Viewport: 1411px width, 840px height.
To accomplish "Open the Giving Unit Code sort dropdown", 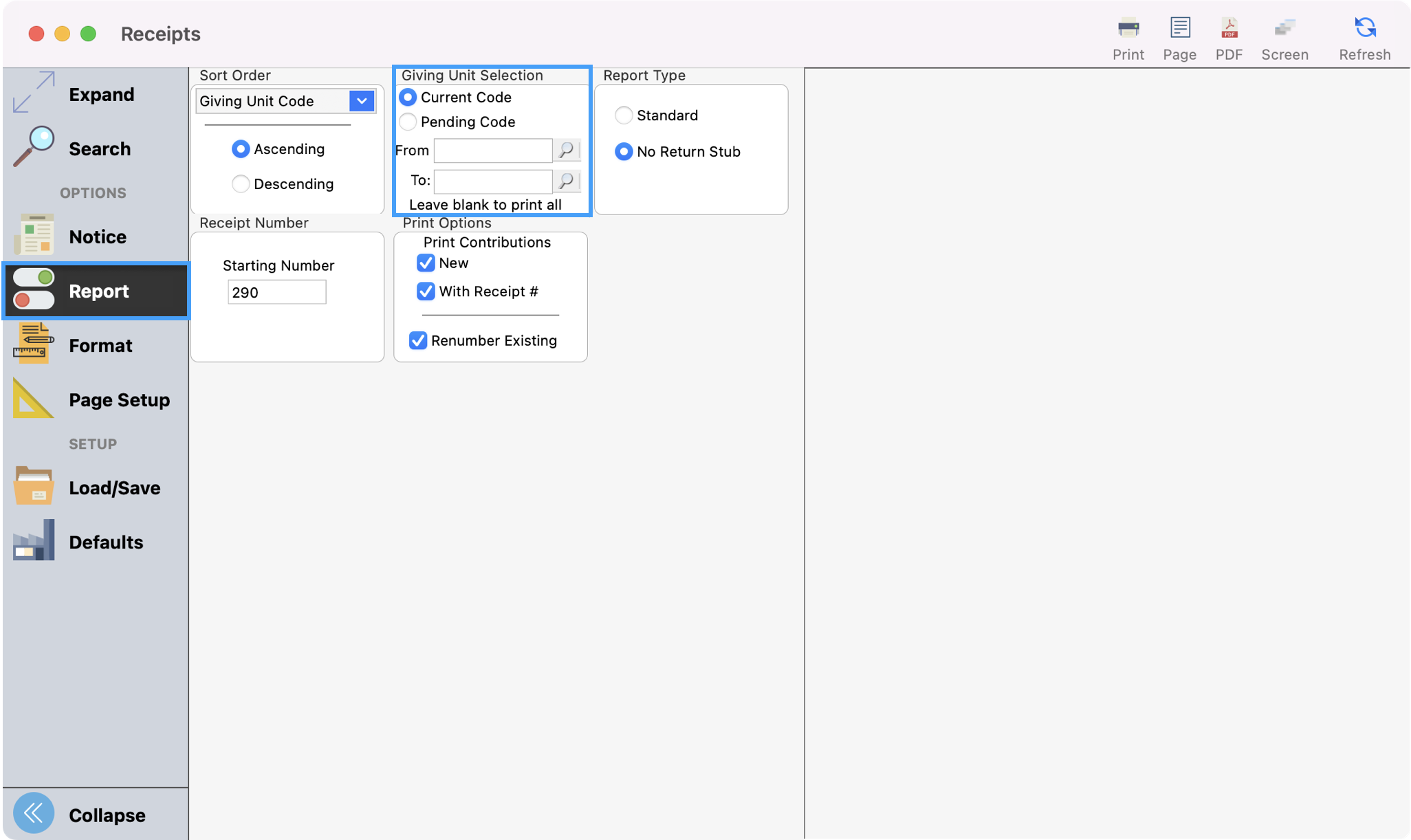I will pyautogui.click(x=361, y=101).
